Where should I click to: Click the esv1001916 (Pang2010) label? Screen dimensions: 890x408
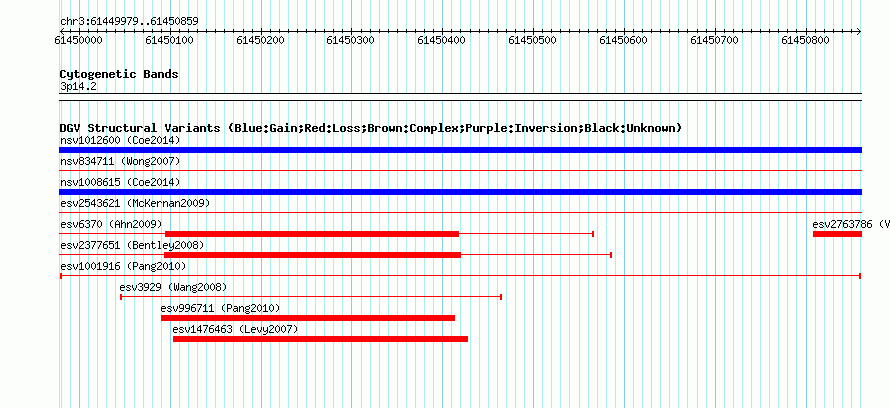[x=123, y=266]
